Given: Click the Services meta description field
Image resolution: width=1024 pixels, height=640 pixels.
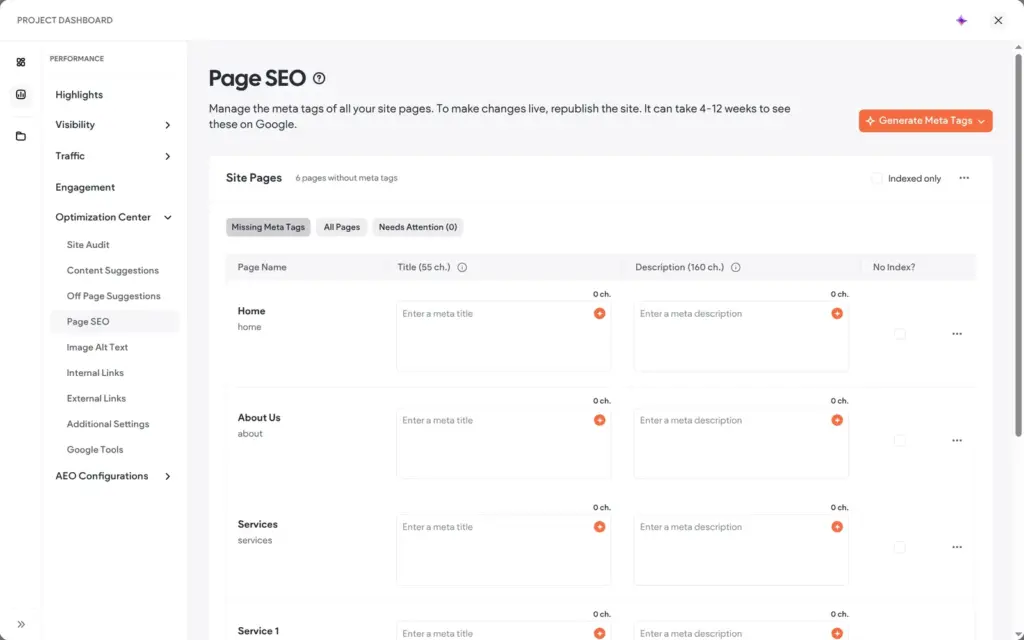Looking at the screenshot, I should click(x=741, y=549).
